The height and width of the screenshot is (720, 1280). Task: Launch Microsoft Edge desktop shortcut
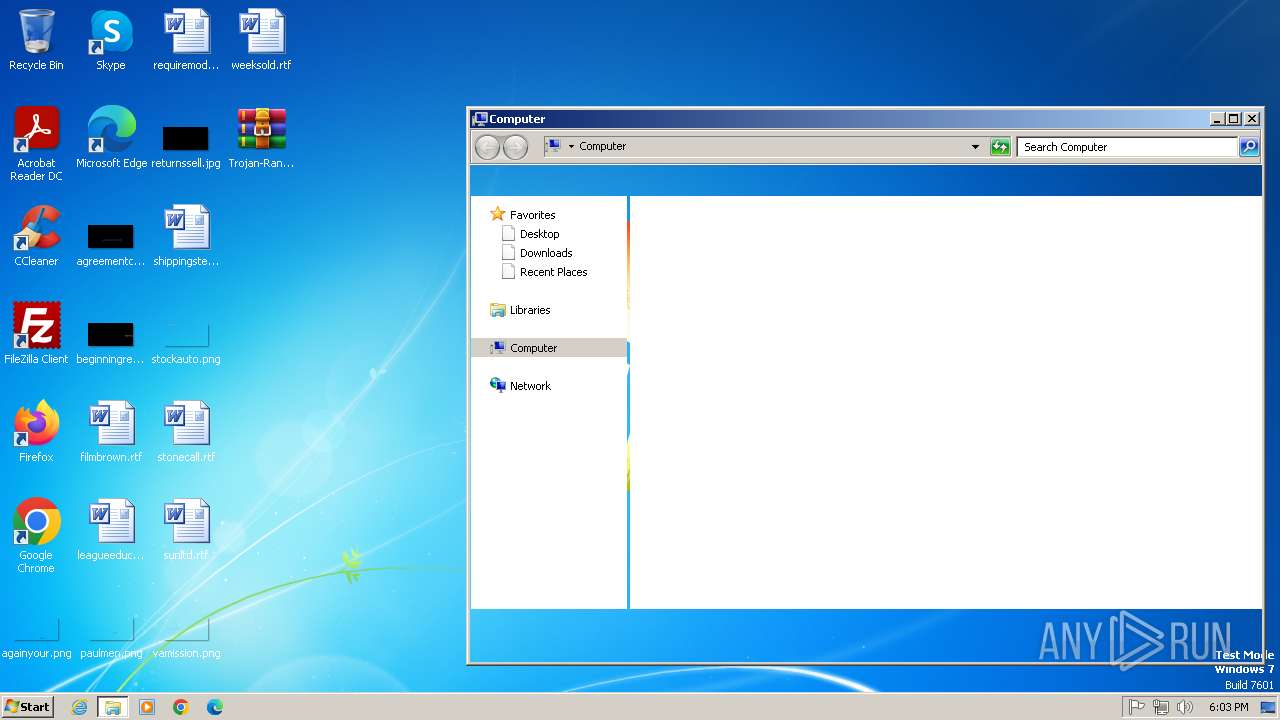(111, 138)
